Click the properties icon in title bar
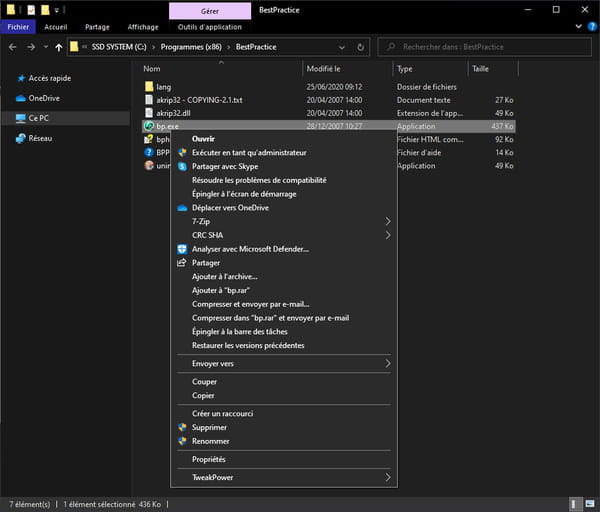This screenshot has width=600, height=512. (31, 10)
